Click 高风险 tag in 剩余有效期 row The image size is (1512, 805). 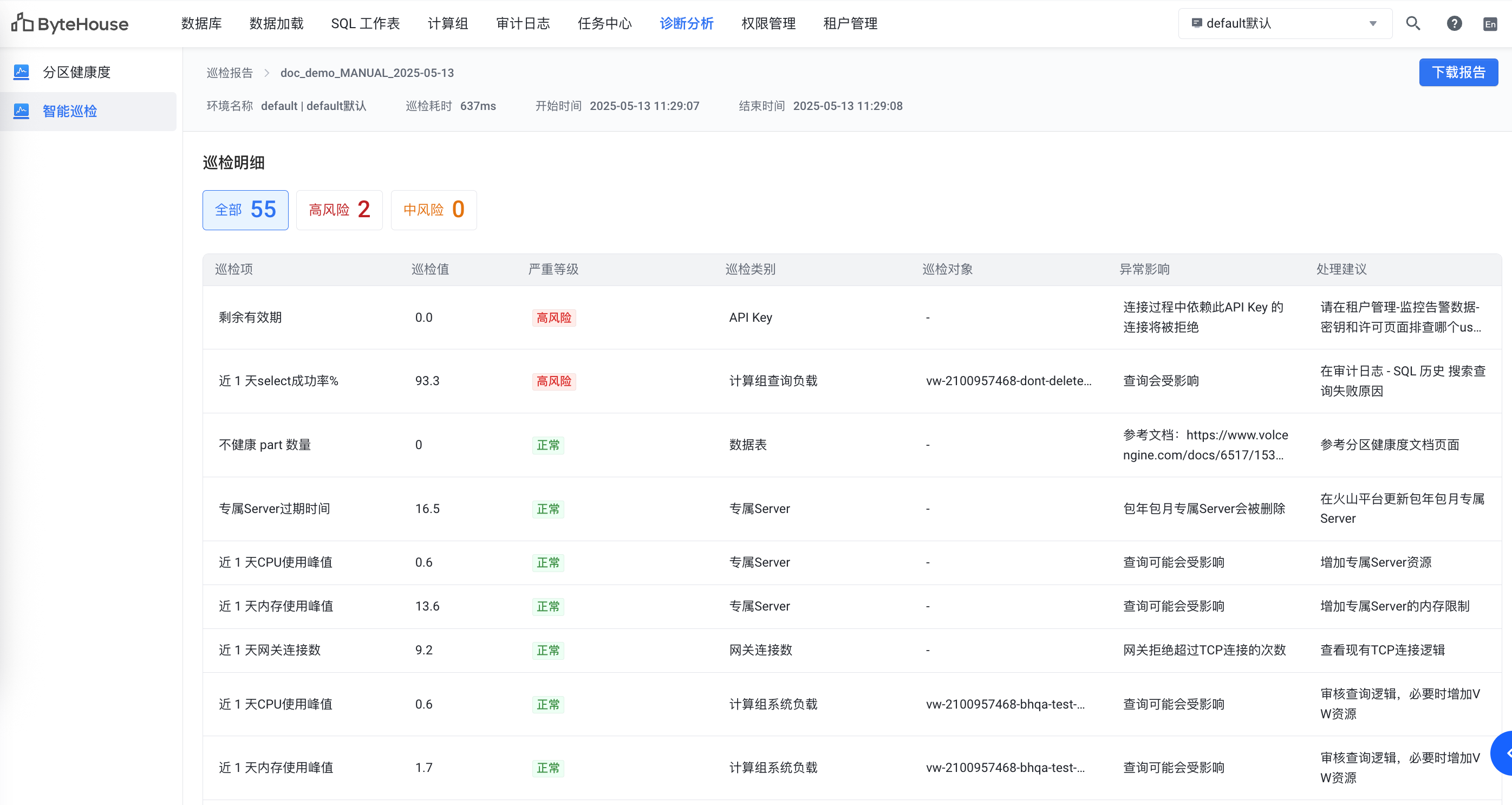pos(554,317)
